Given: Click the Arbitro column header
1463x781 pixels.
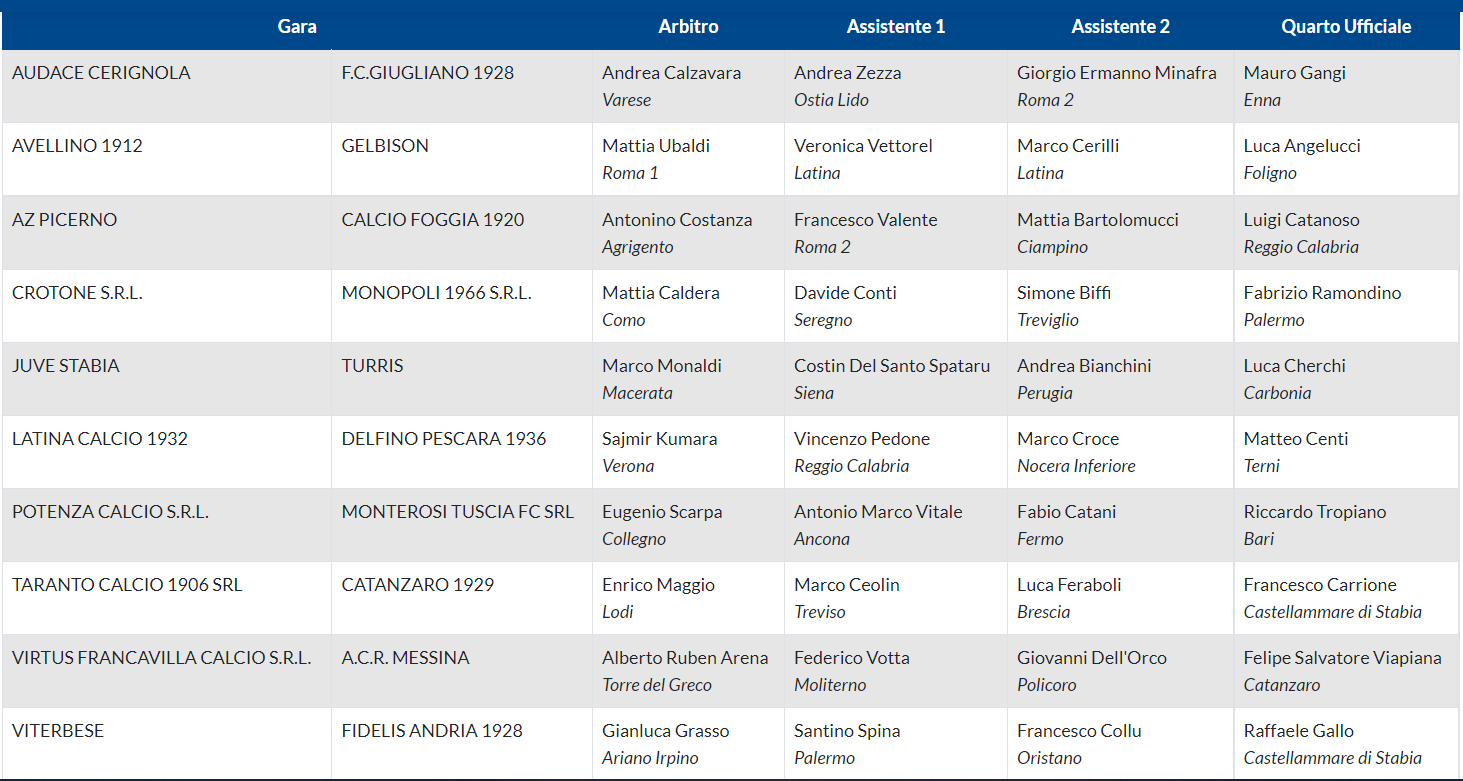Looking at the screenshot, I should 688,27.
